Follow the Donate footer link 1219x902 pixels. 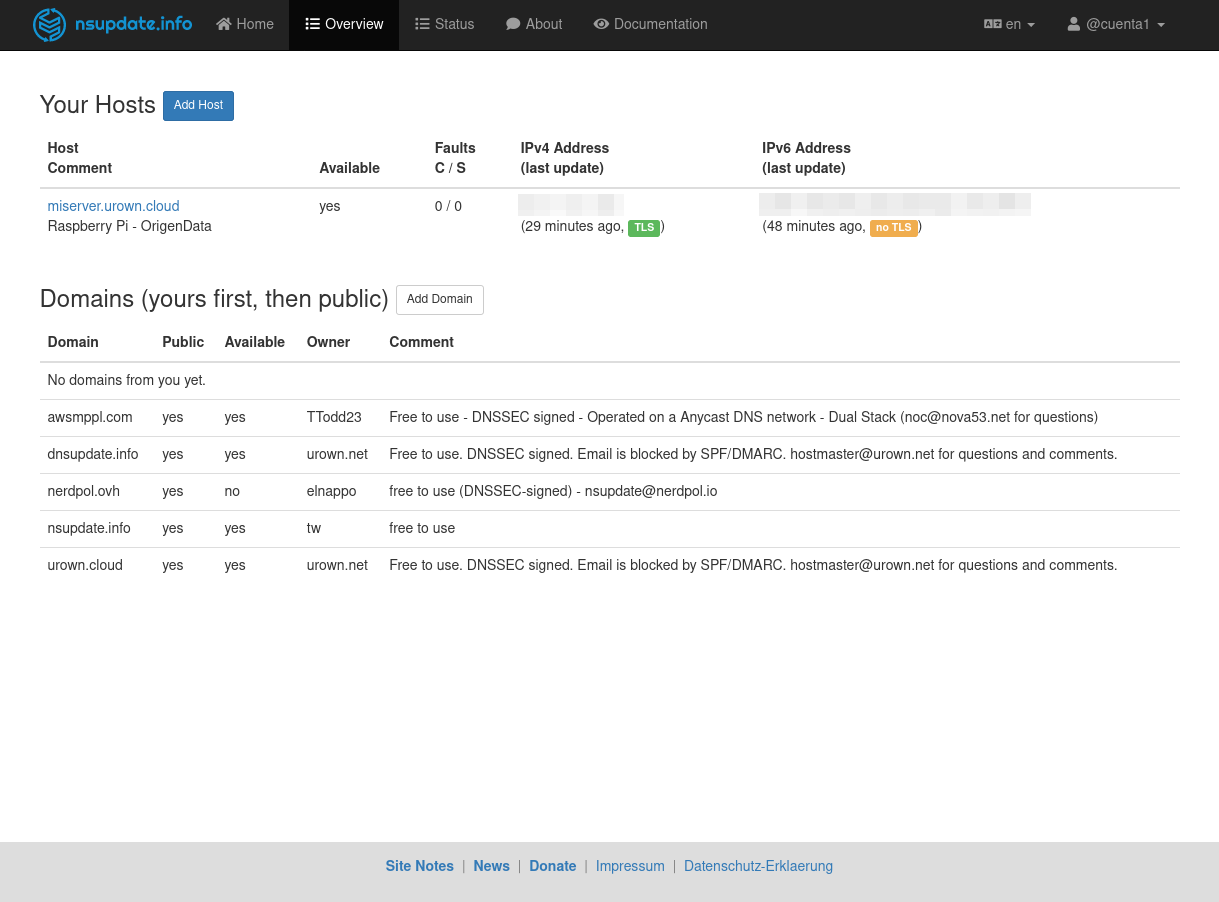point(552,866)
